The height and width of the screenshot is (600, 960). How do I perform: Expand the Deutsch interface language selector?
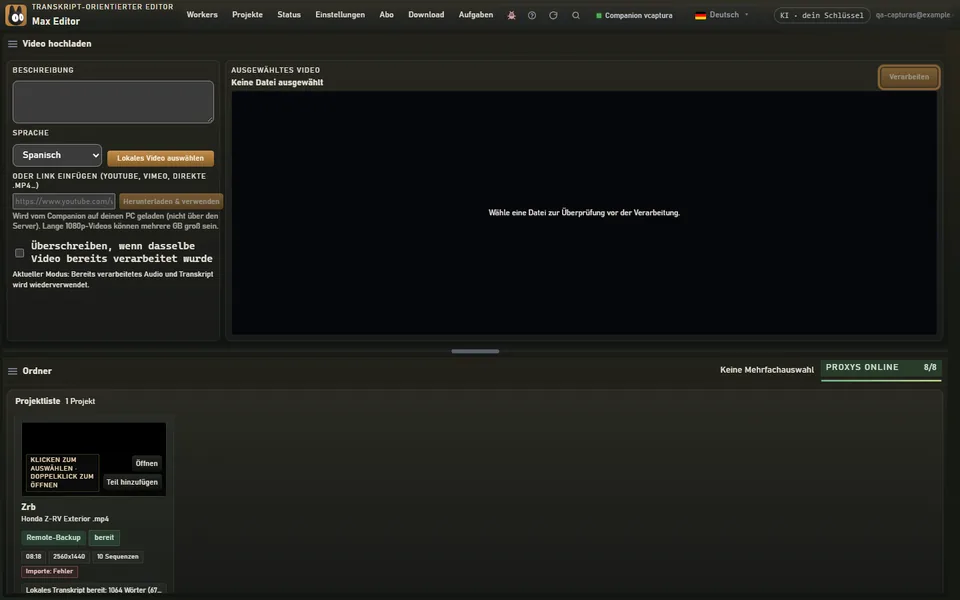[x=722, y=15]
